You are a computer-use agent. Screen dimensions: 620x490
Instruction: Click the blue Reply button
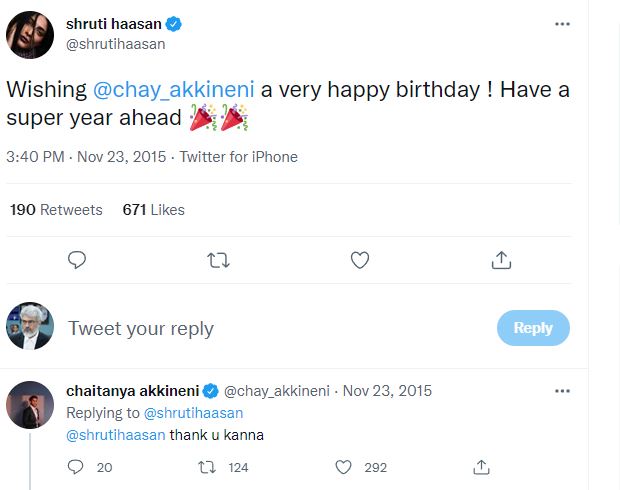(x=533, y=328)
